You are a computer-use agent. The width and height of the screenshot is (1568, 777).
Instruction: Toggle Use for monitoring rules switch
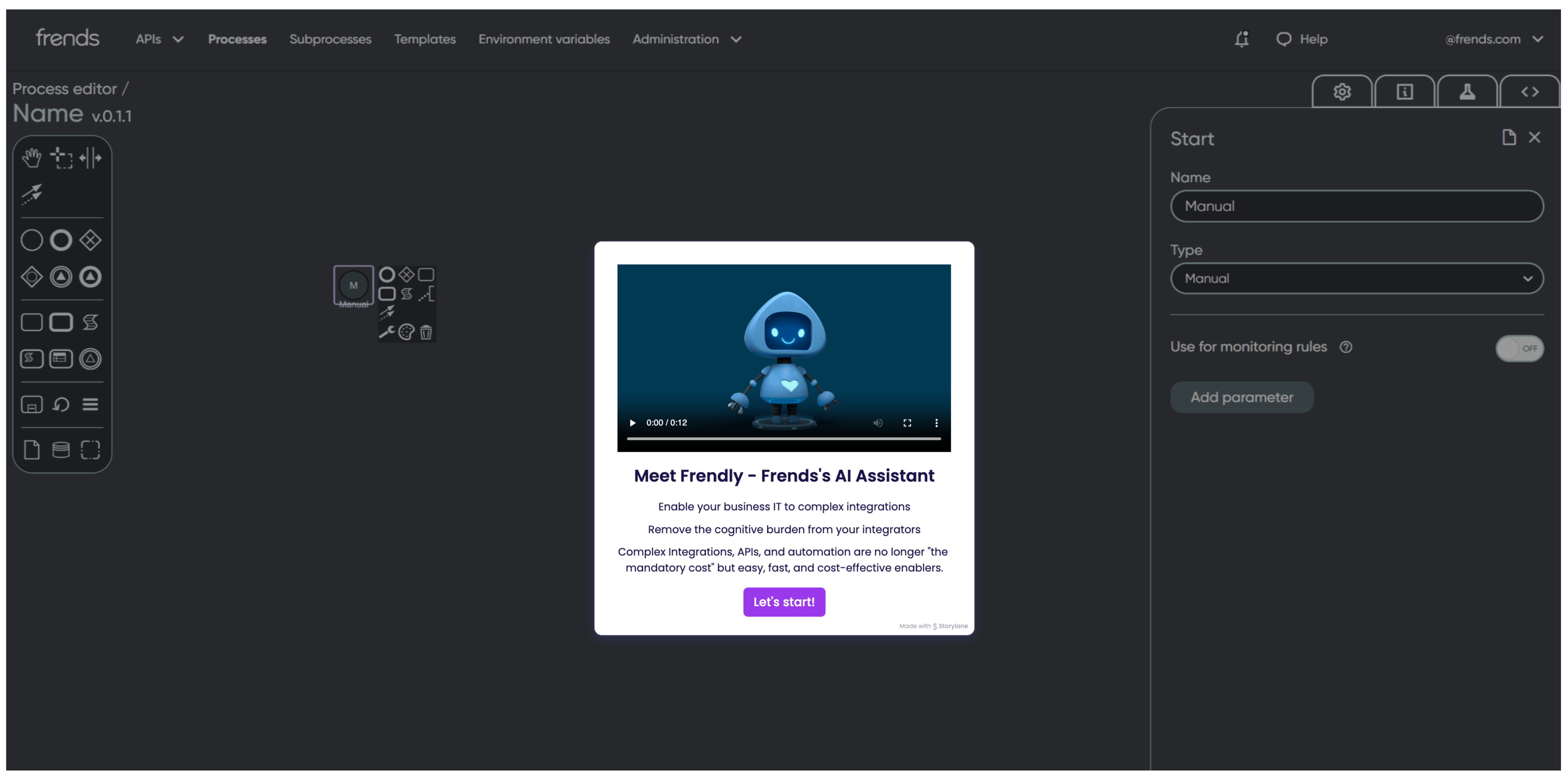1519,348
